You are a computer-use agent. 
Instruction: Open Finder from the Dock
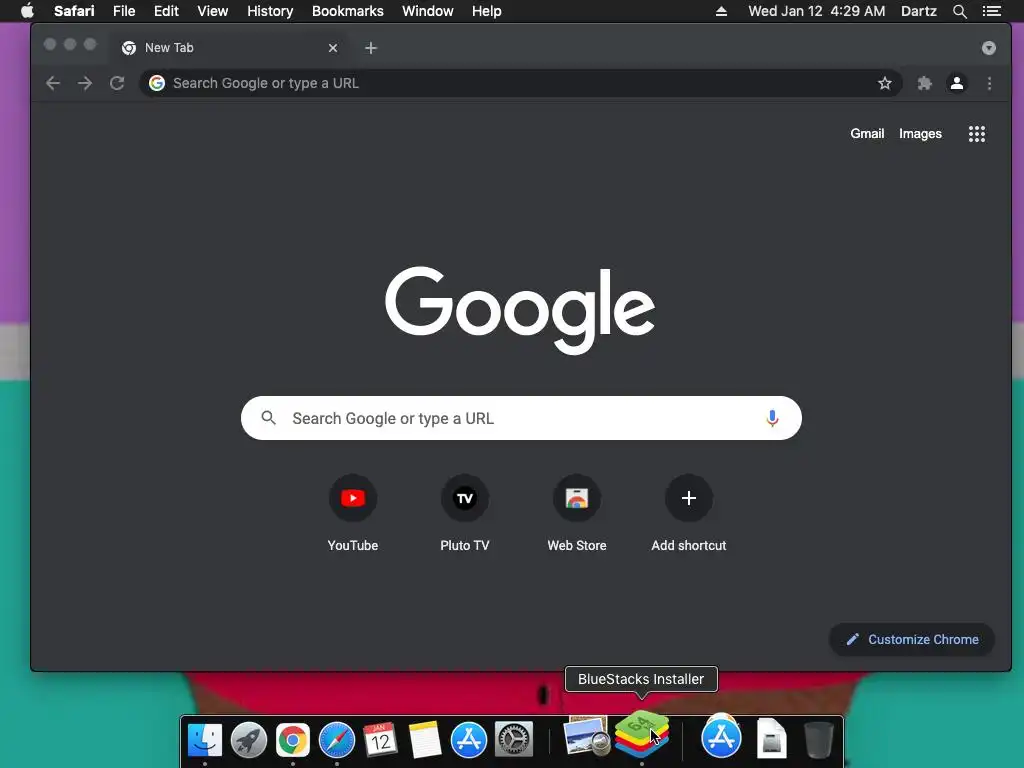(204, 740)
